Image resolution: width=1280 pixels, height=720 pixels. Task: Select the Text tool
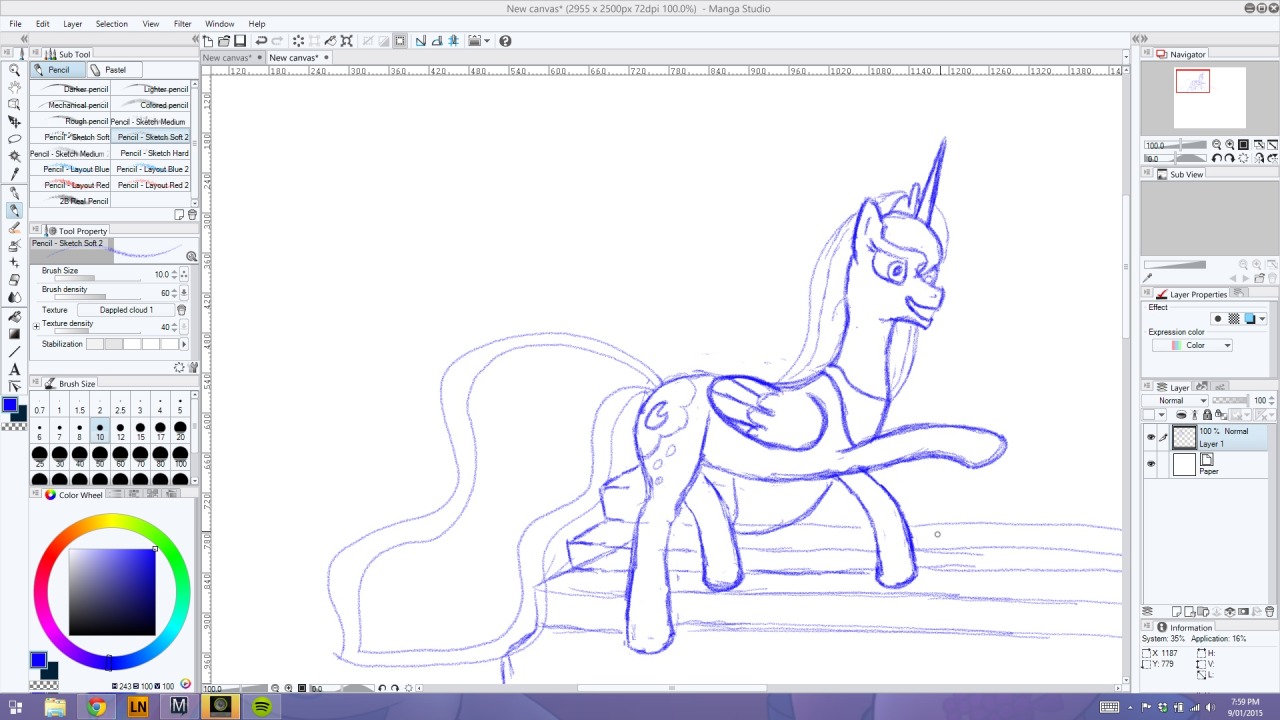(x=14, y=369)
